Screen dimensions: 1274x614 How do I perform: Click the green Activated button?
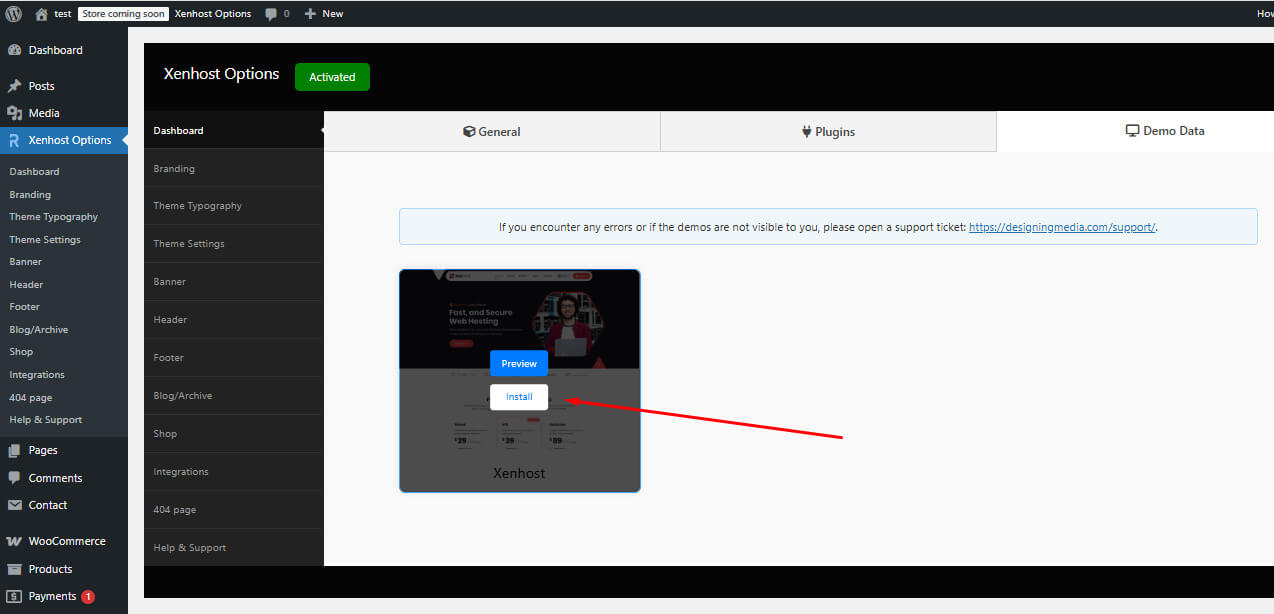tap(332, 77)
